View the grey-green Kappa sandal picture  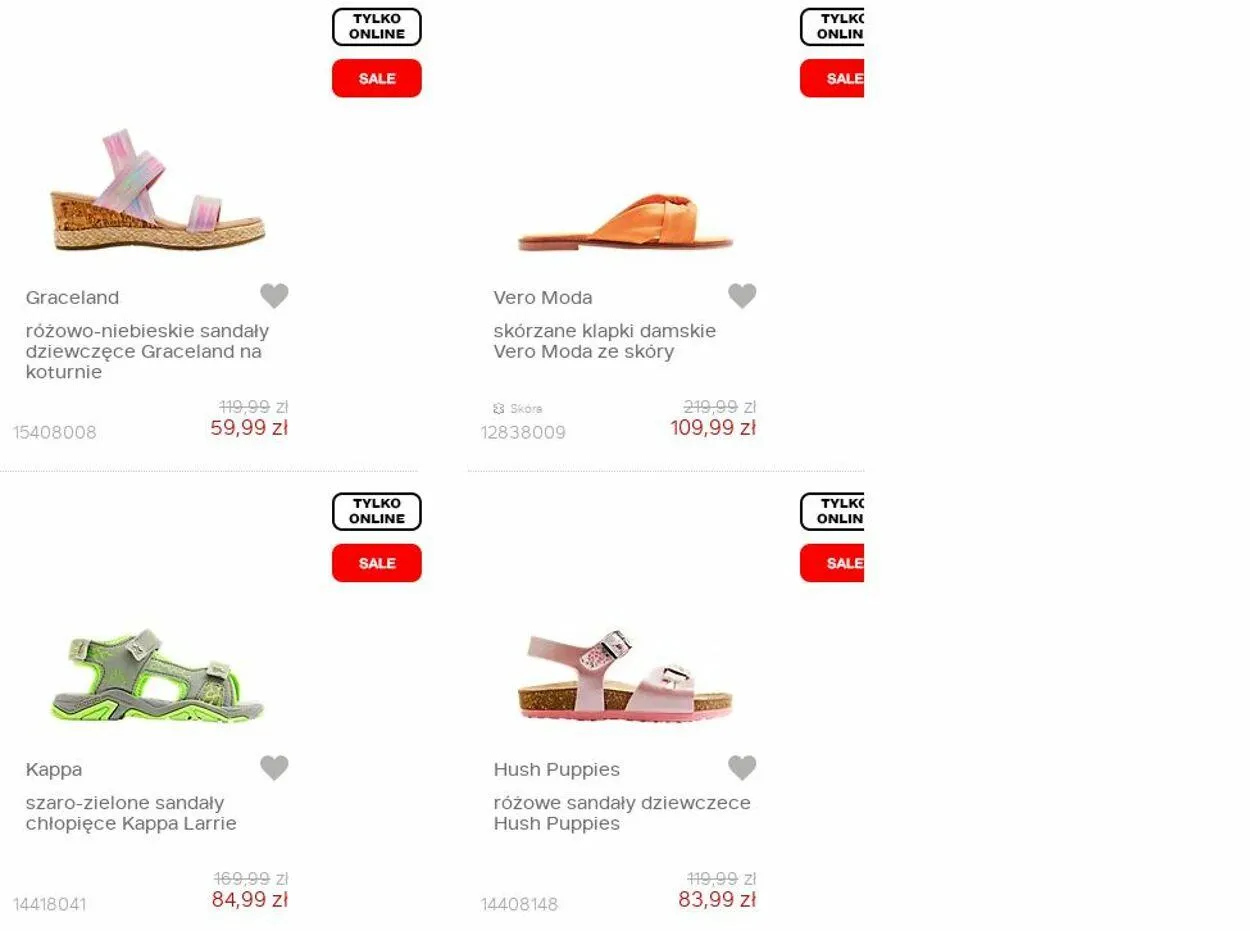158,675
